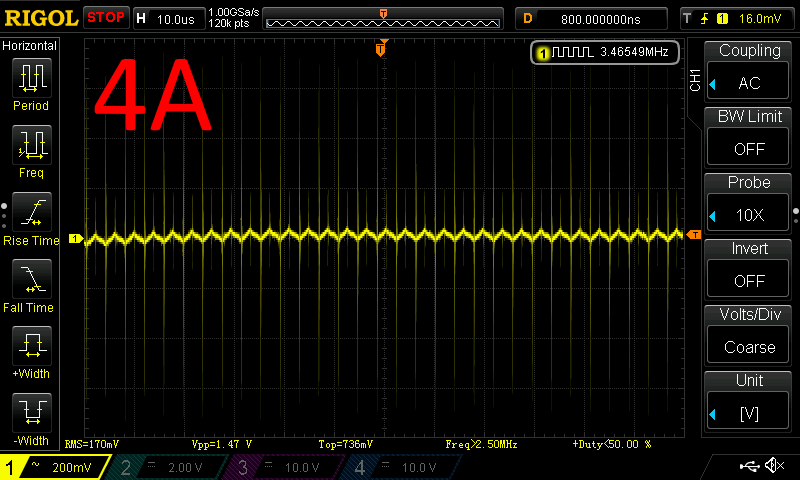This screenshot has height=480, width=800.
Task: Click the muted speaker sound icon
Action: (774, 465)
